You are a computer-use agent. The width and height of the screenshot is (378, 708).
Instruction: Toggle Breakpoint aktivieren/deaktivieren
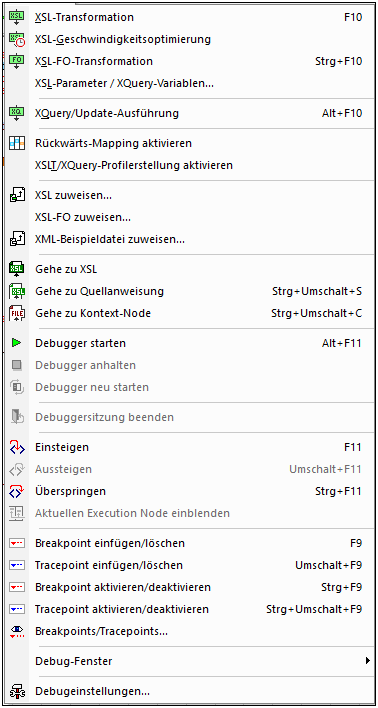189,587
